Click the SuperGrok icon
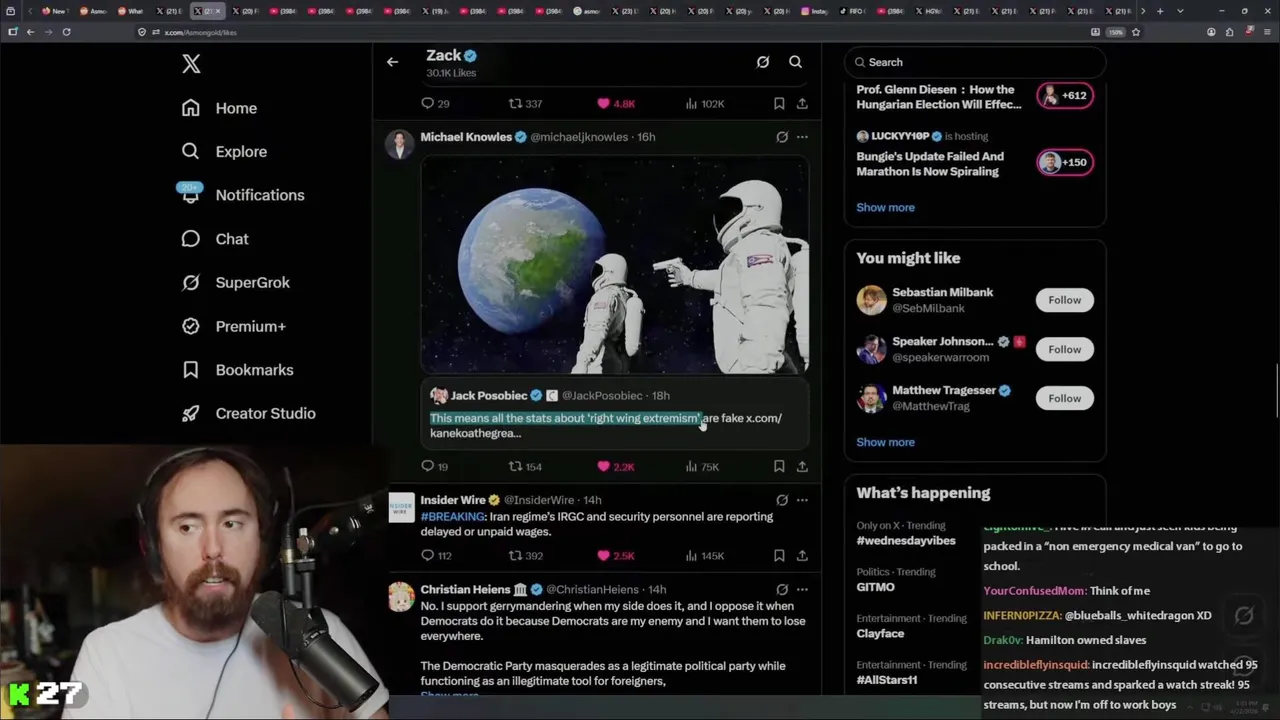 coord(191,282)
